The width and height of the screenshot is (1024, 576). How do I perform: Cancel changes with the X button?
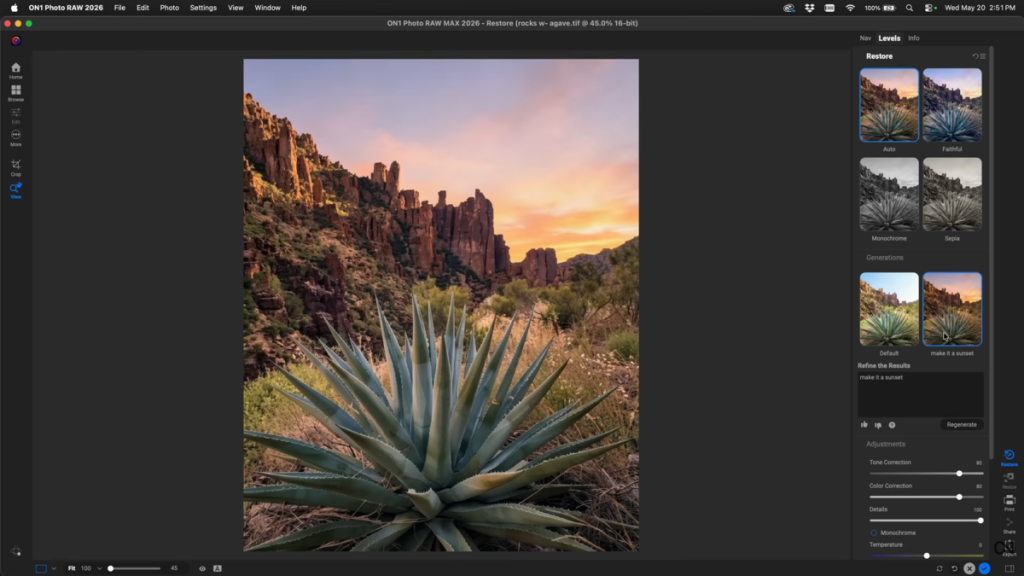click(969, 569)
